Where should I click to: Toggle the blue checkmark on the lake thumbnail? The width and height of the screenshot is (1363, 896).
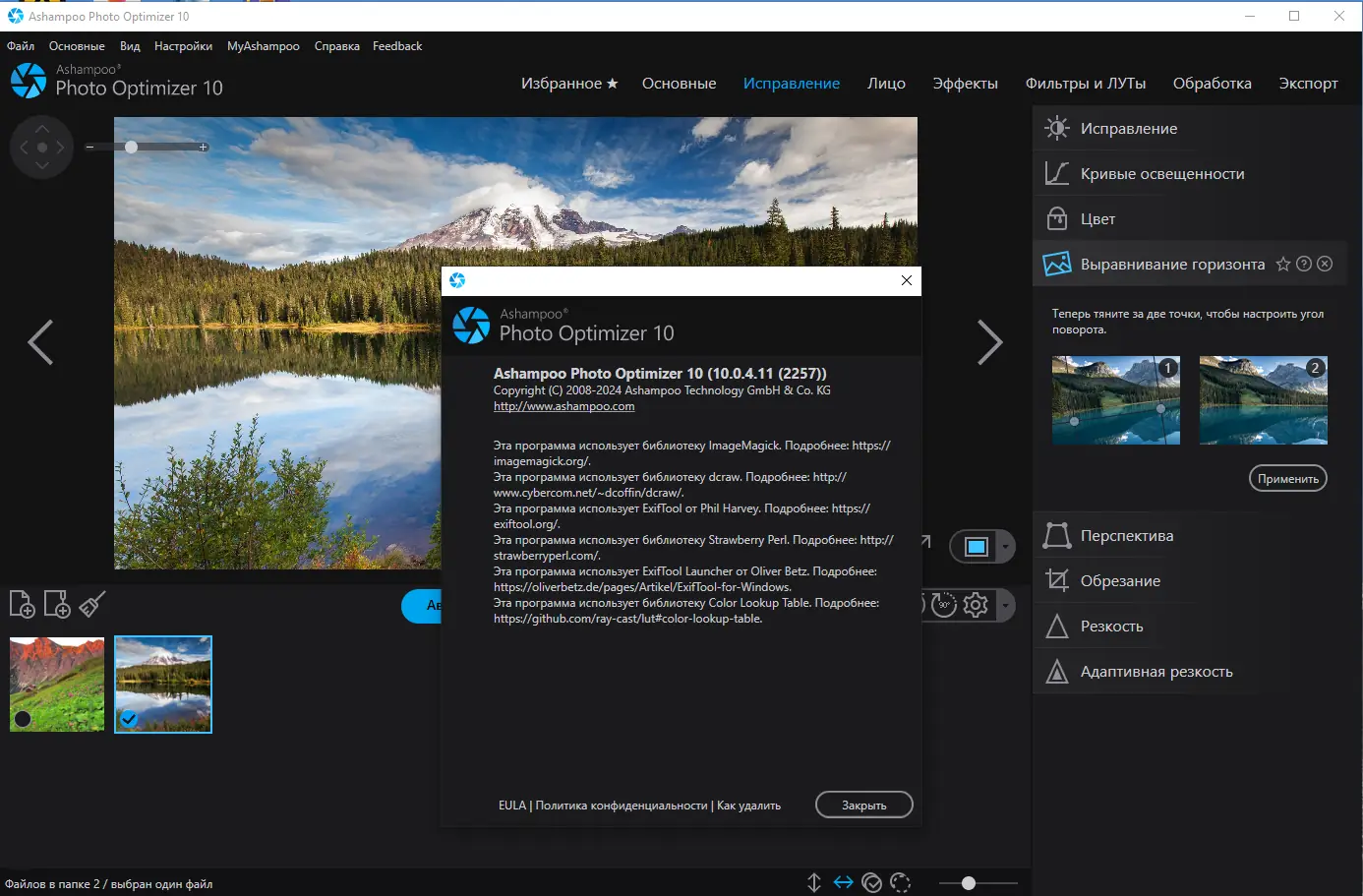coord(128,719)
